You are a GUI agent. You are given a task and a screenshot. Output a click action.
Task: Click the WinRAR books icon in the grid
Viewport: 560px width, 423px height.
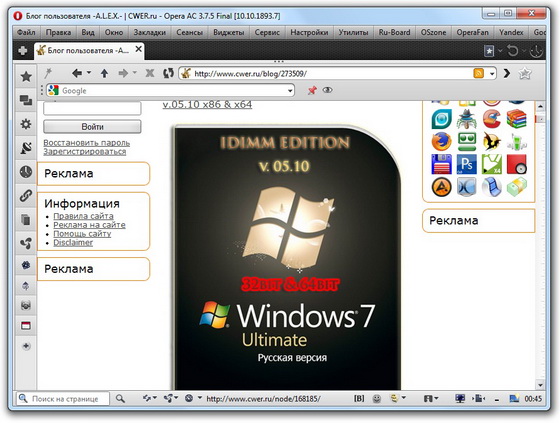516,119
